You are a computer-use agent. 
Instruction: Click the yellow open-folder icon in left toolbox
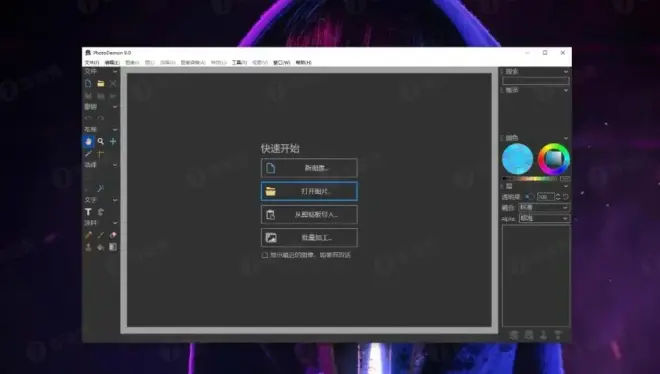pos(100,83)
